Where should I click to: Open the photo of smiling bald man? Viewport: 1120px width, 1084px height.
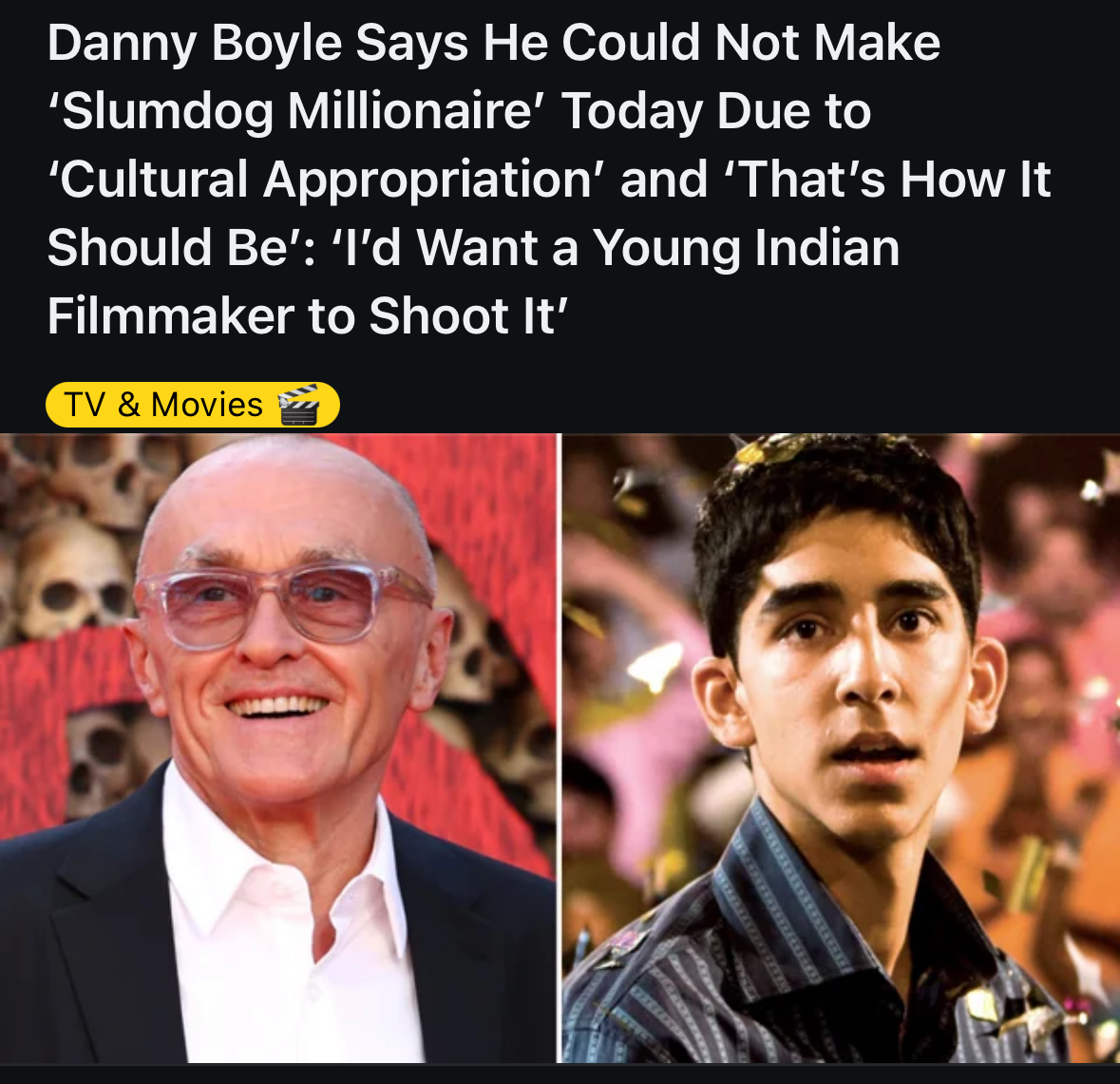(x=277, y=748)
